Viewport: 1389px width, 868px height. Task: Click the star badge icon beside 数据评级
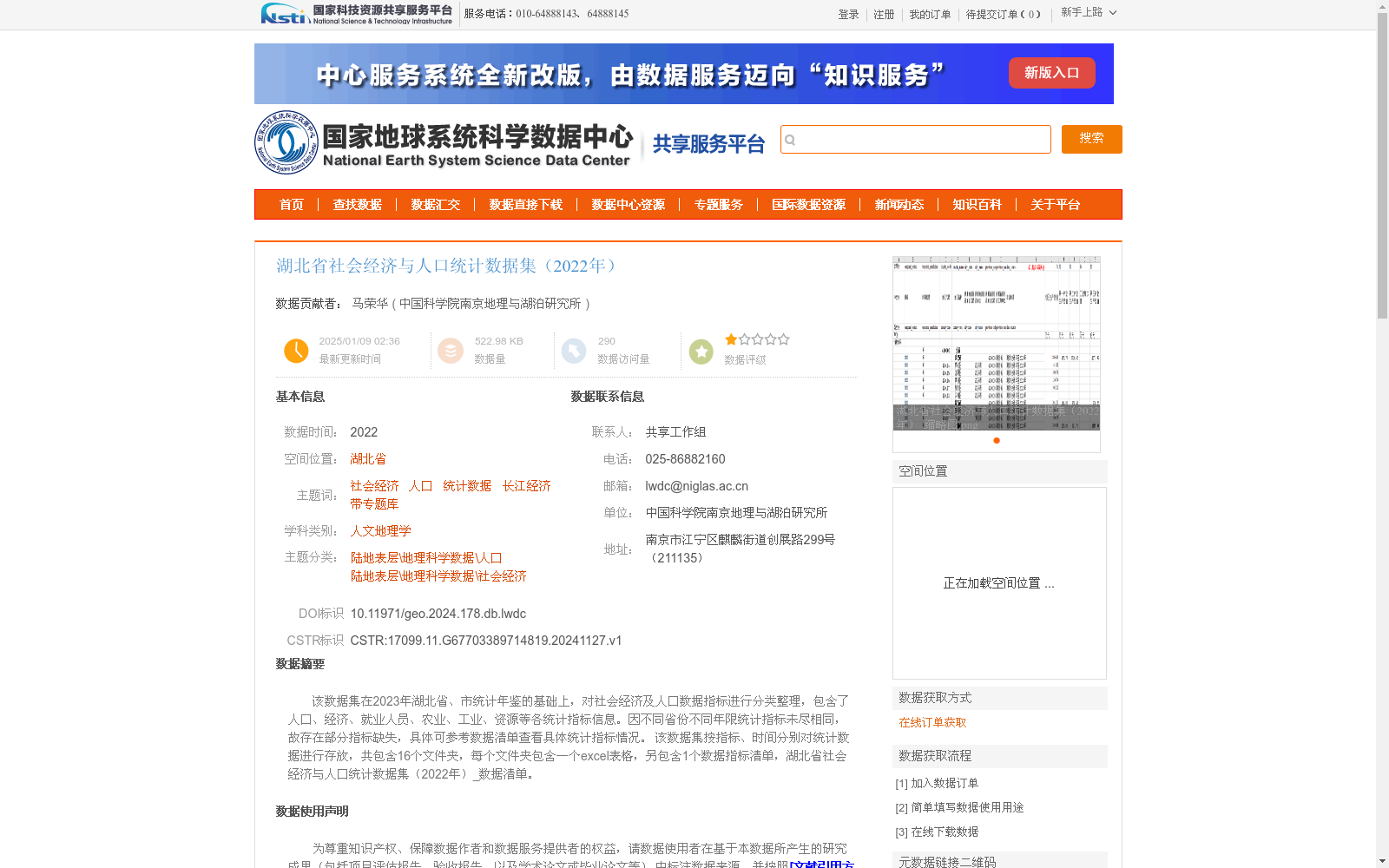pos(701,351)
